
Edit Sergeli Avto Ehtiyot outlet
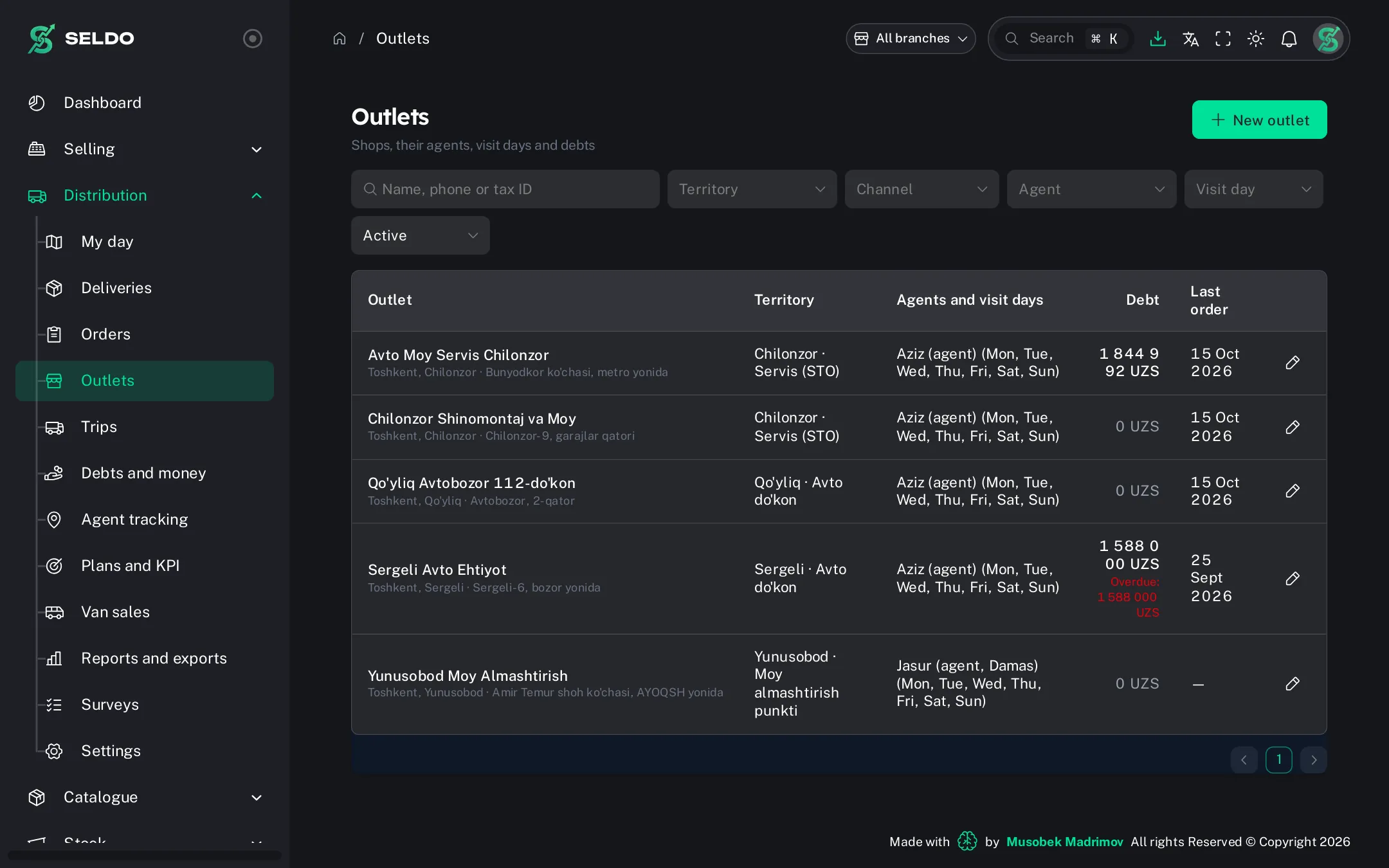pyautogui.click(x=1293, y=579)
